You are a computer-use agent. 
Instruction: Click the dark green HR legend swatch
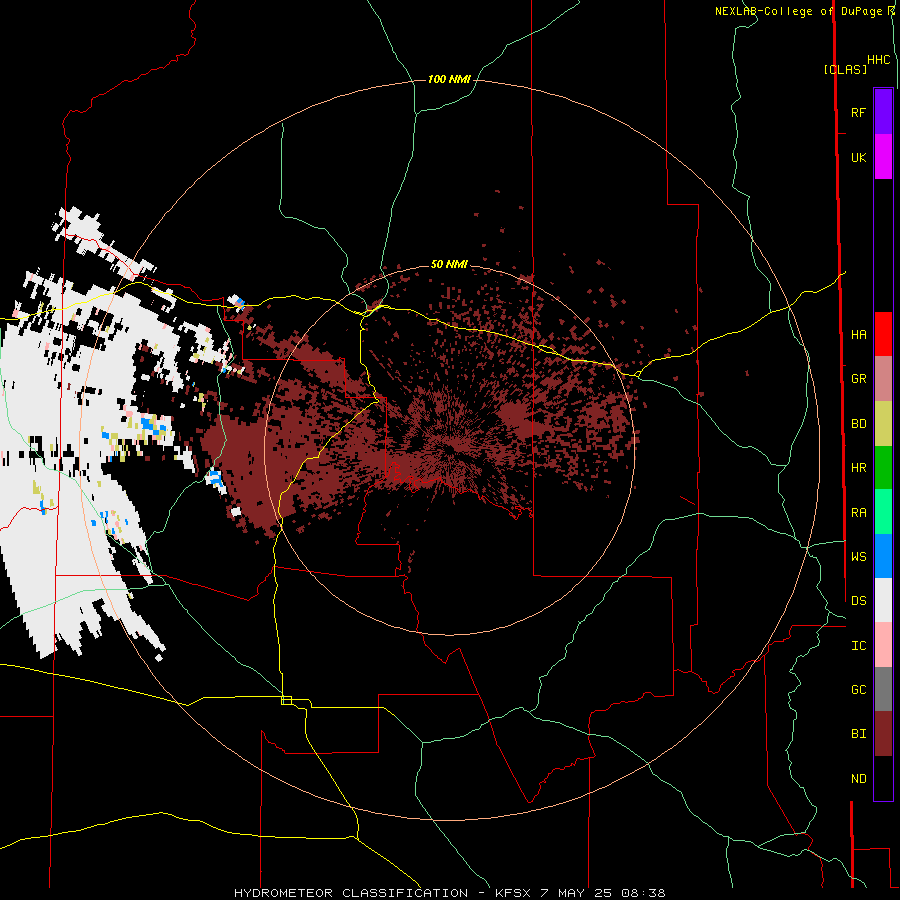pos(883,468)
